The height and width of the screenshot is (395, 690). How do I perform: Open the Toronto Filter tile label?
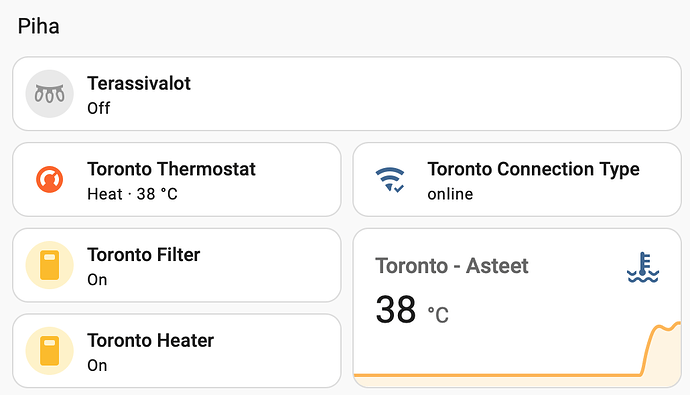(143, 255)
